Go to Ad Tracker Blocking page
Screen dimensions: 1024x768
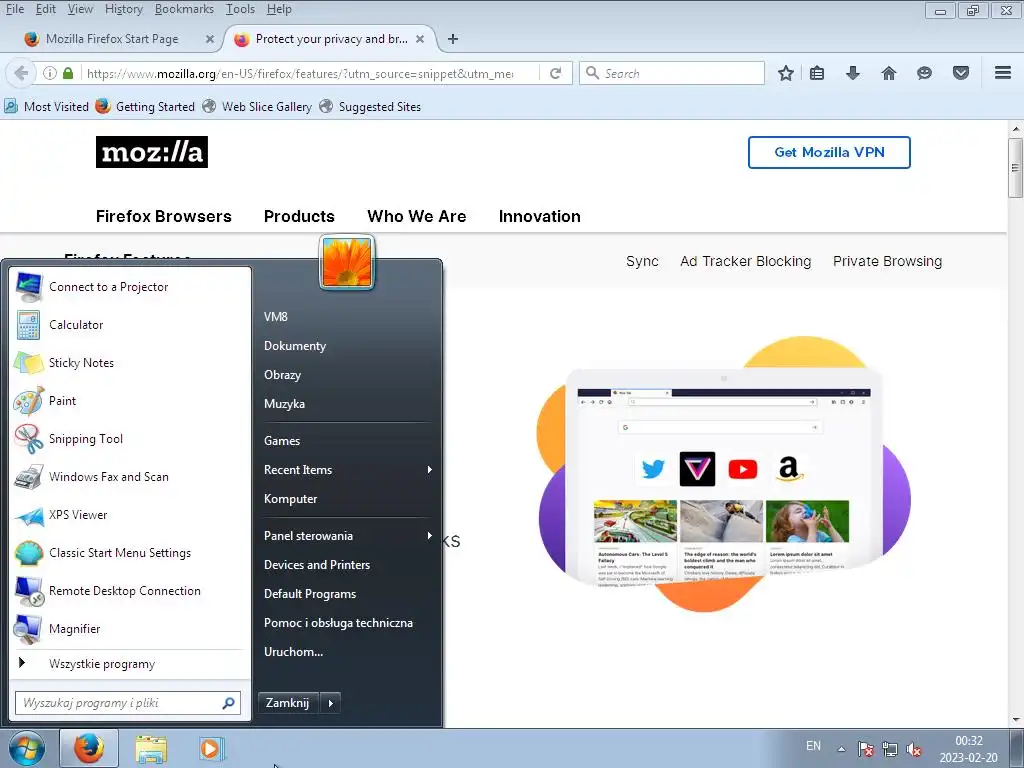(x=745, y=261)
